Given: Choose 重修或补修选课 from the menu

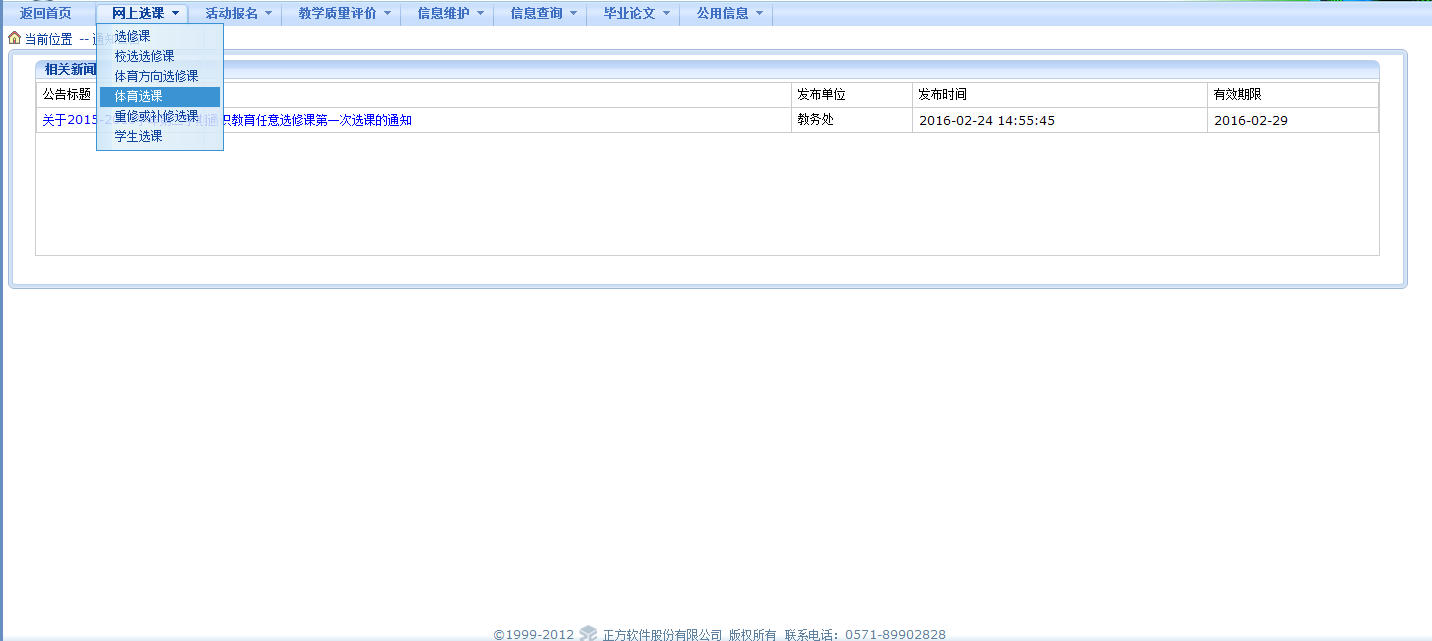Looking at the screenshot, I should (156, 116).
